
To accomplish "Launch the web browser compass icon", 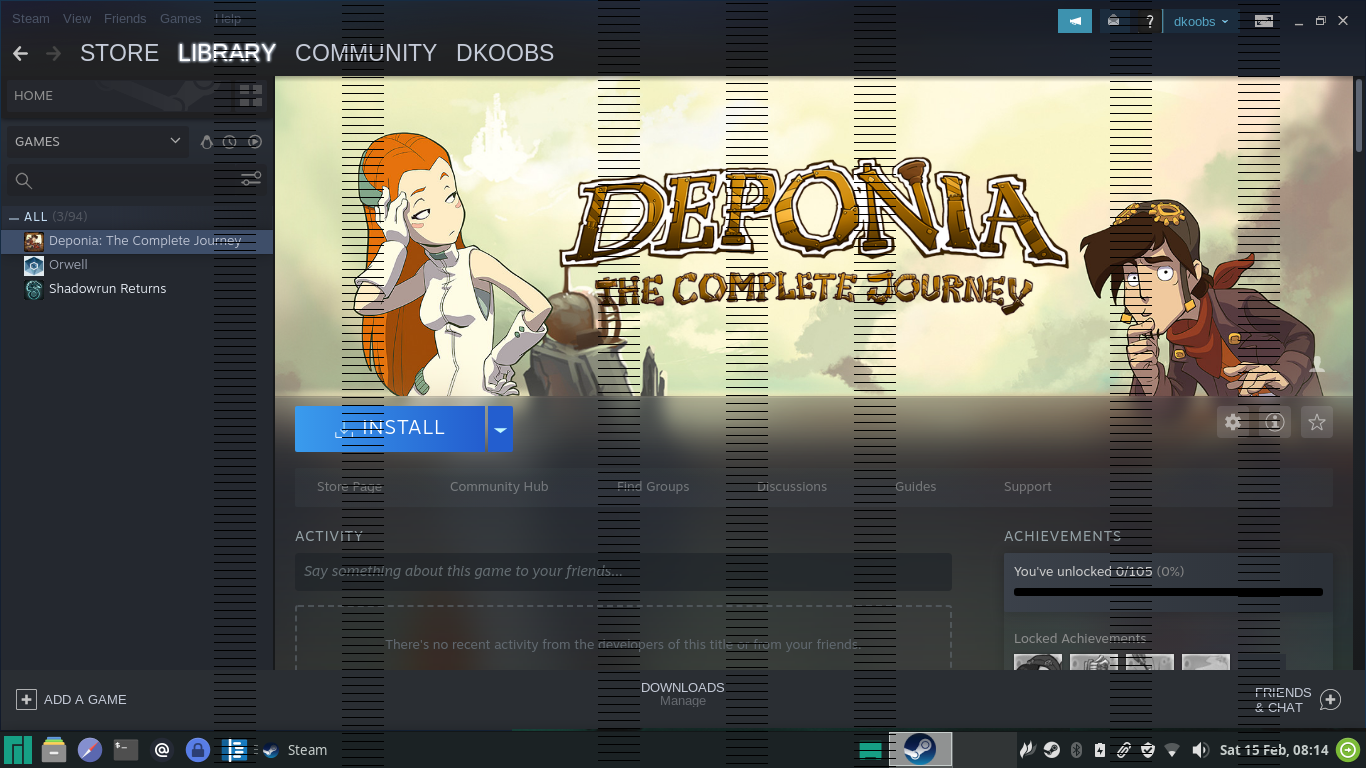I will 90,750.
